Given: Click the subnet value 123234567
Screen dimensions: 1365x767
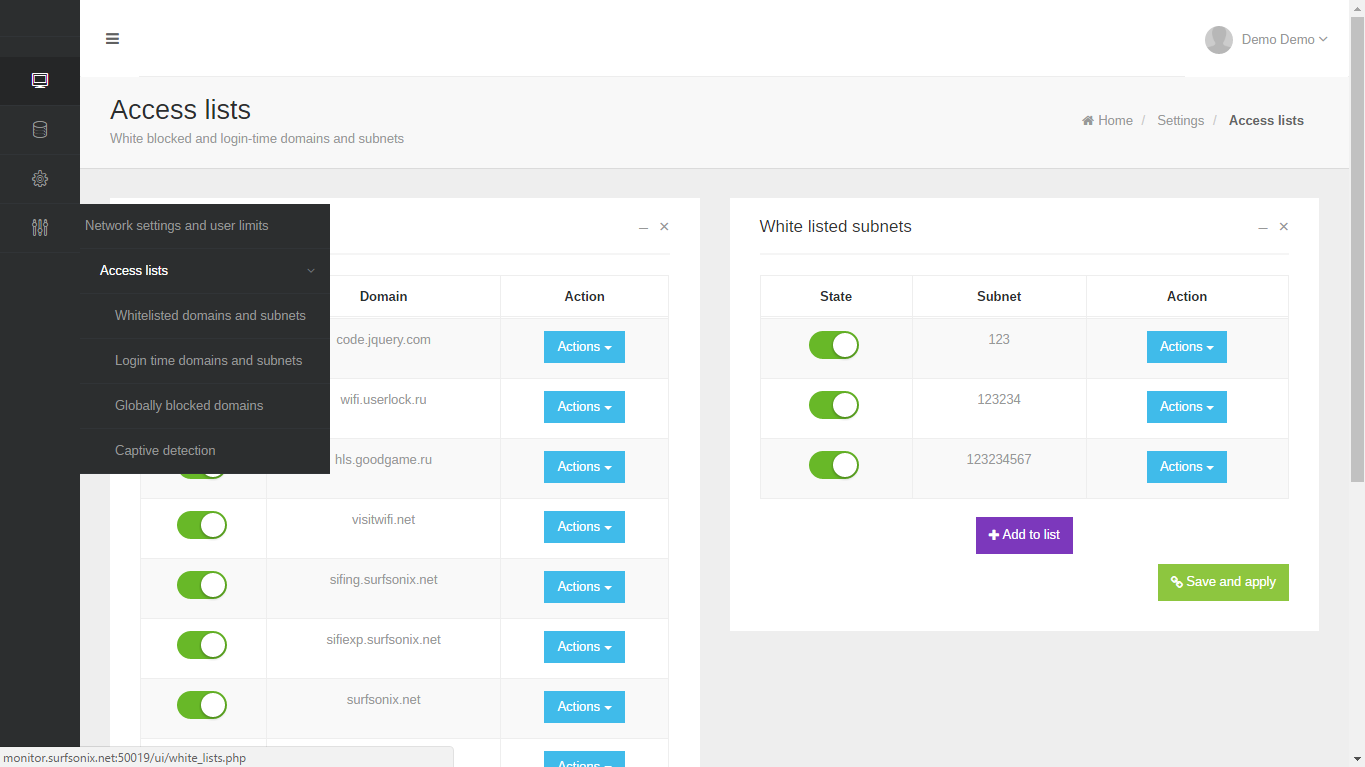Looking at the screenshot, I should (999, 460).
